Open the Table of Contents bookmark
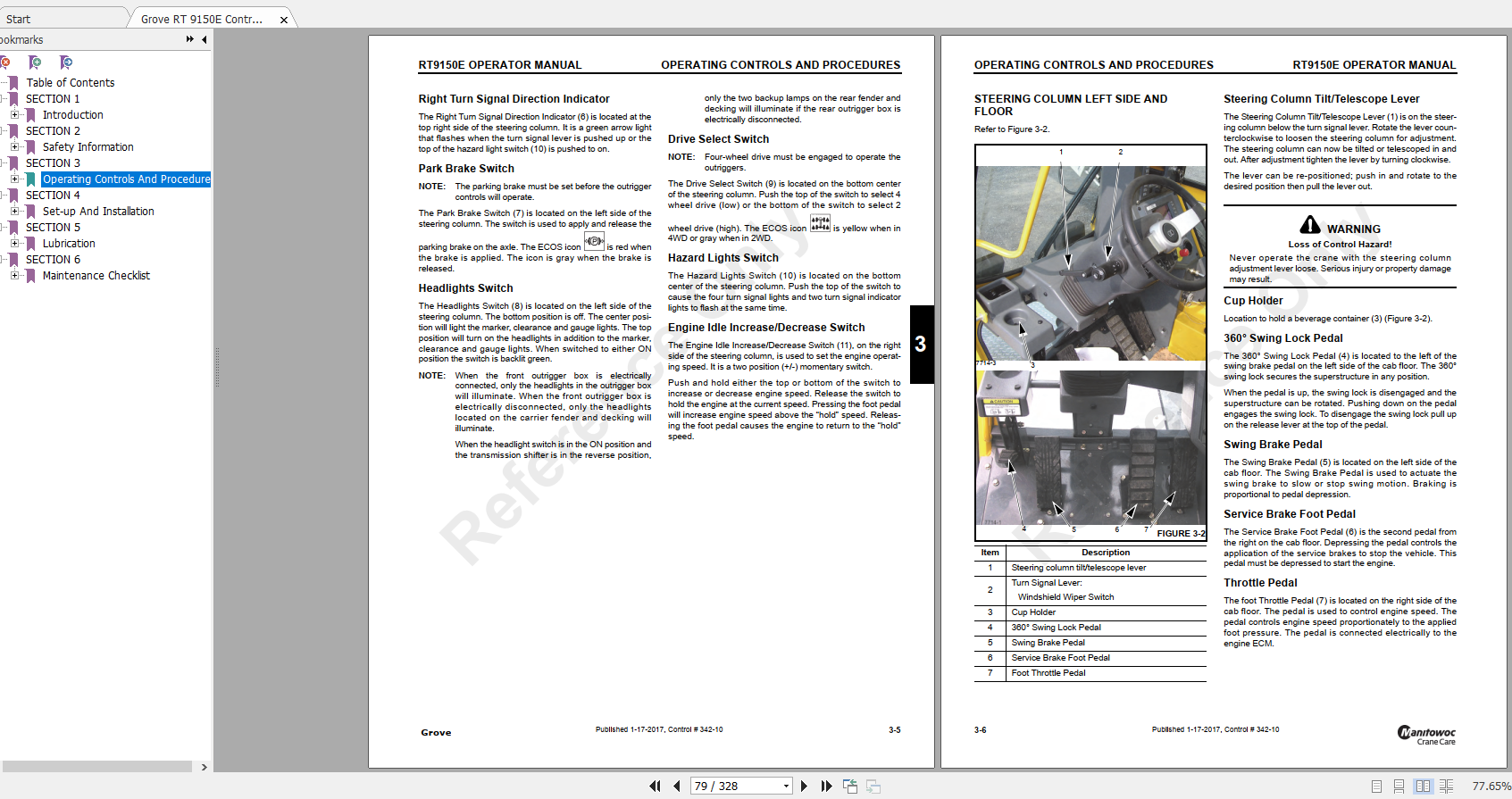The width and height of the screenshot is (1512, 799). (x=71, y=83)
